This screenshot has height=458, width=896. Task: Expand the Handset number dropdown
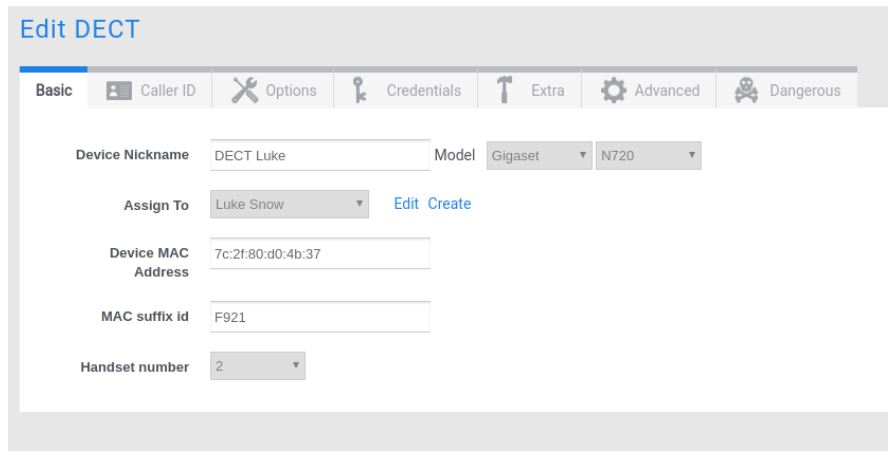pos(258,367)
